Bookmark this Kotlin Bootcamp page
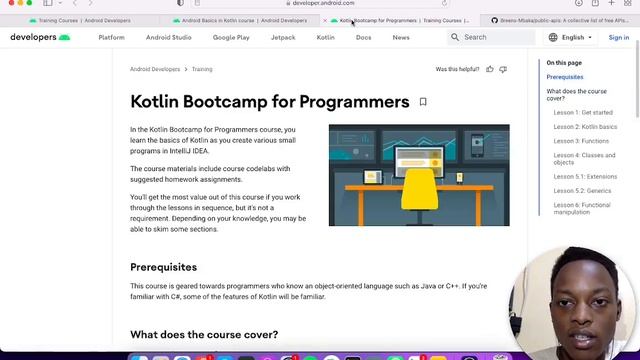The image size is (640, 360). point(423,102)
